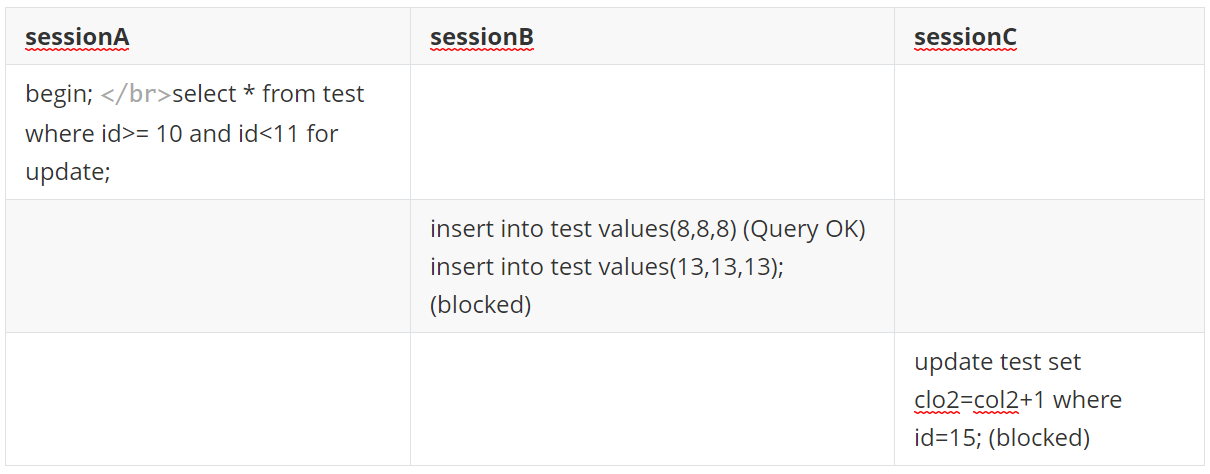
Task: Click the sessionB column header
Action: (x=481, y=37)
